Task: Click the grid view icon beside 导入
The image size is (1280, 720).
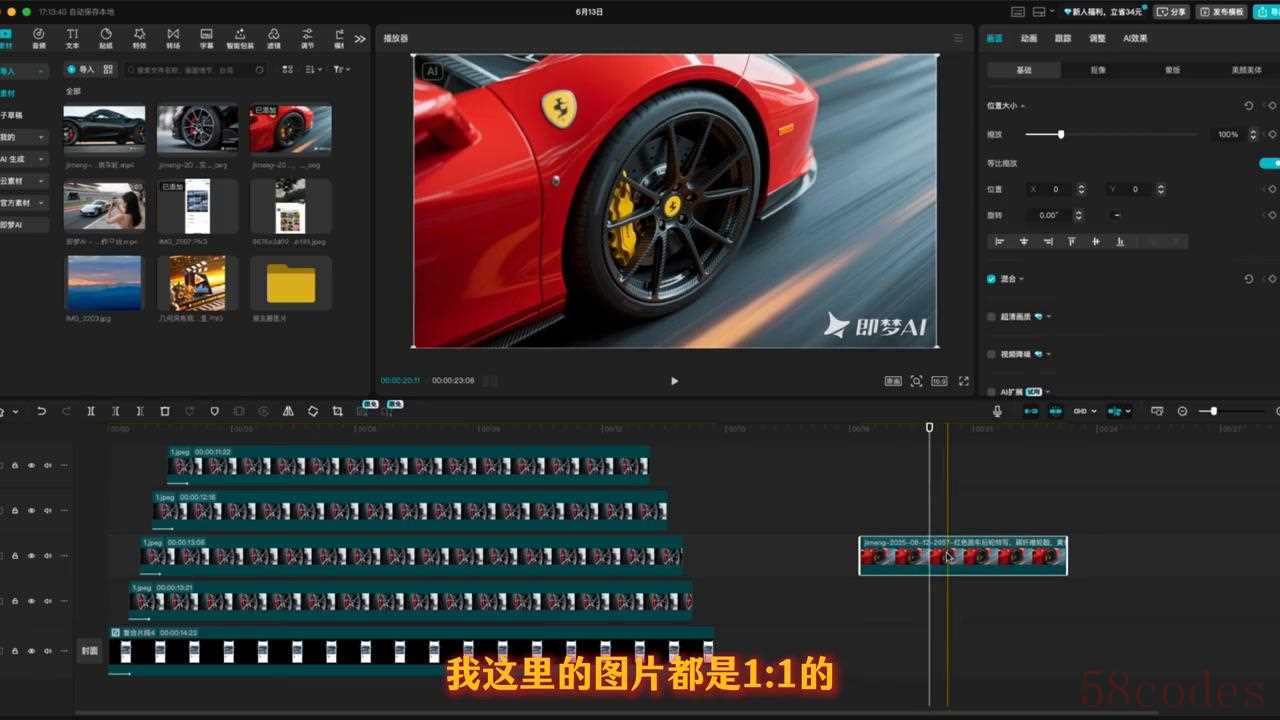Action: [x=108, y=69]
